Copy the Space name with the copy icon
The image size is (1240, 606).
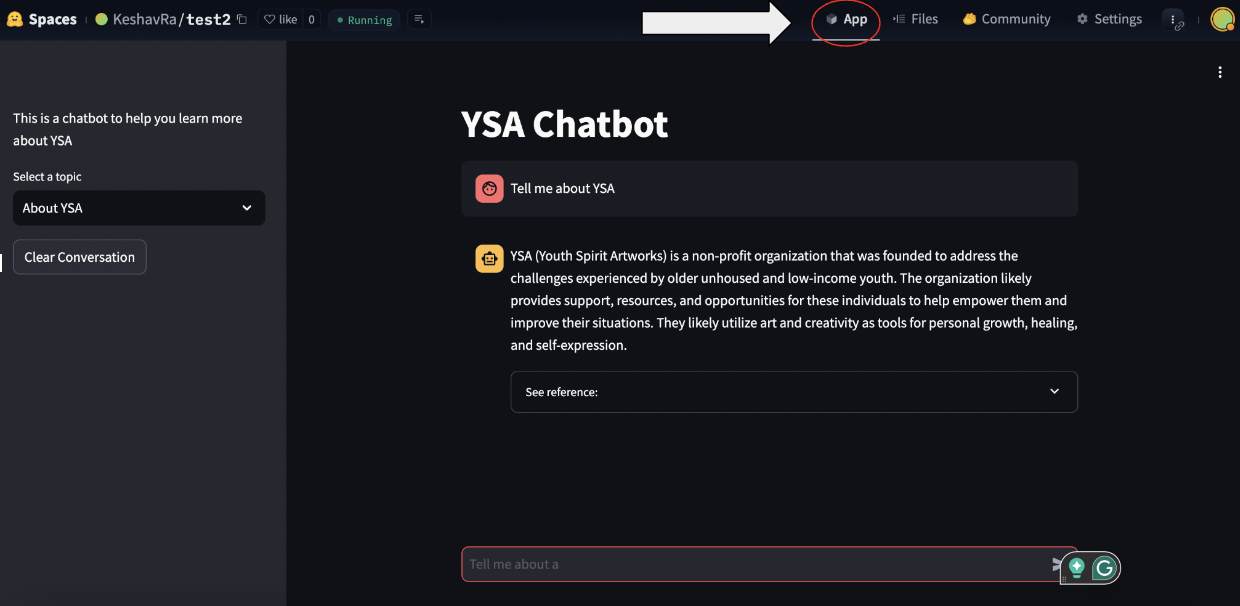(x=242, y=19)
